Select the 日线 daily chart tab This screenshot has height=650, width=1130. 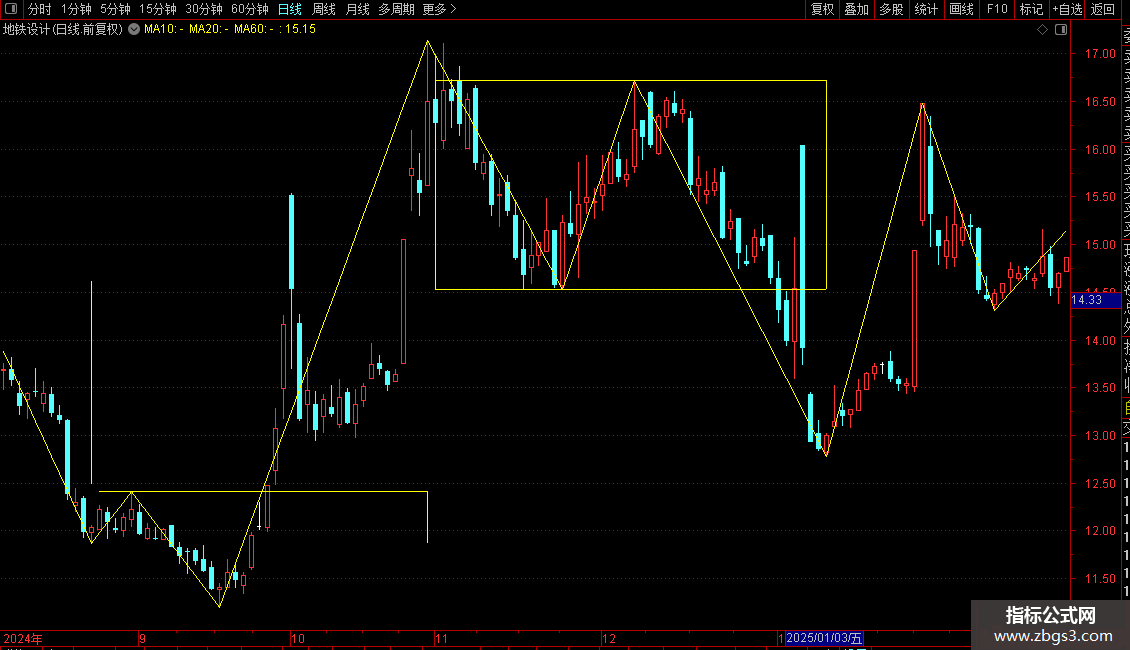click(x=290, y=9)
